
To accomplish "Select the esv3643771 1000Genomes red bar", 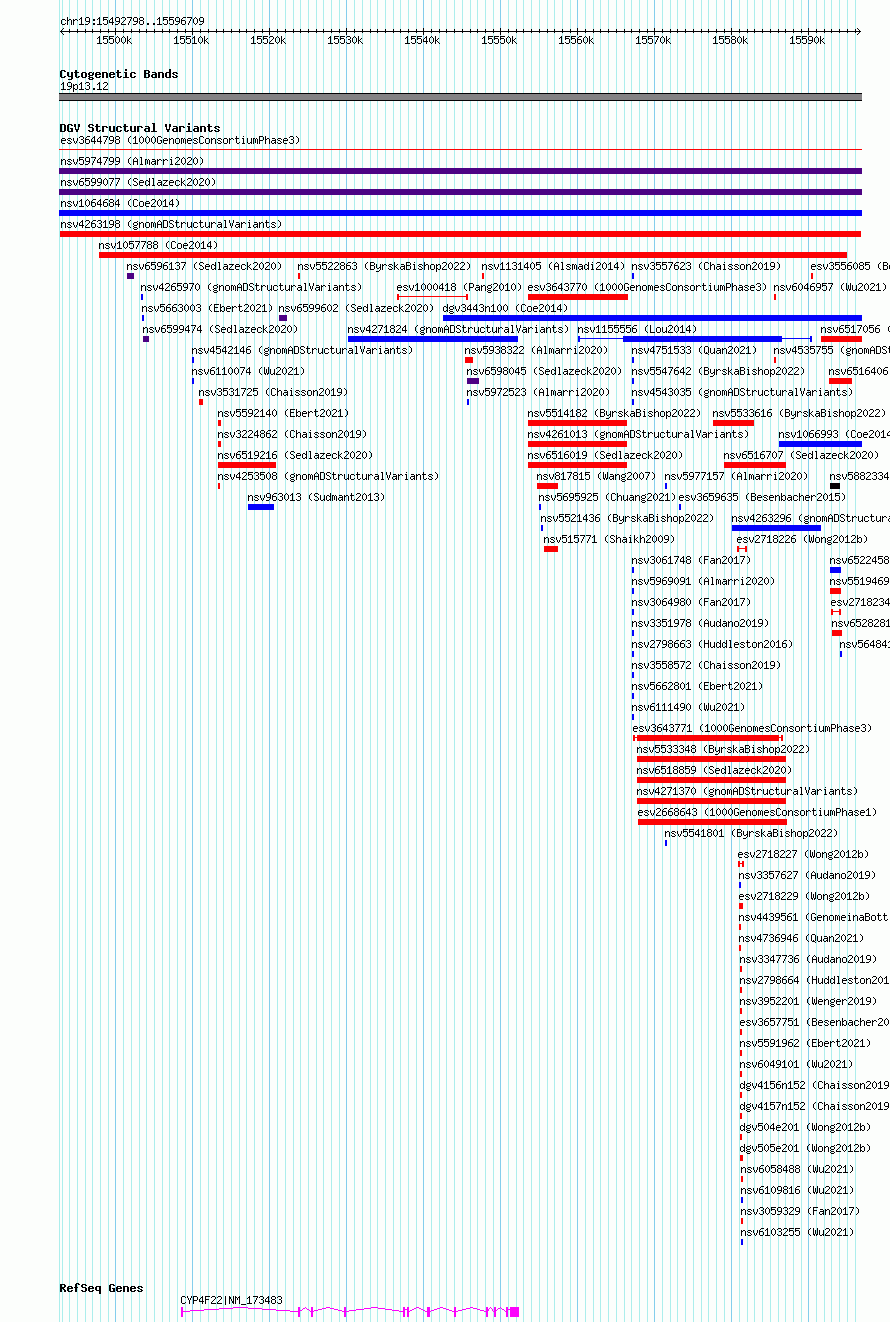I will point(708,738).
